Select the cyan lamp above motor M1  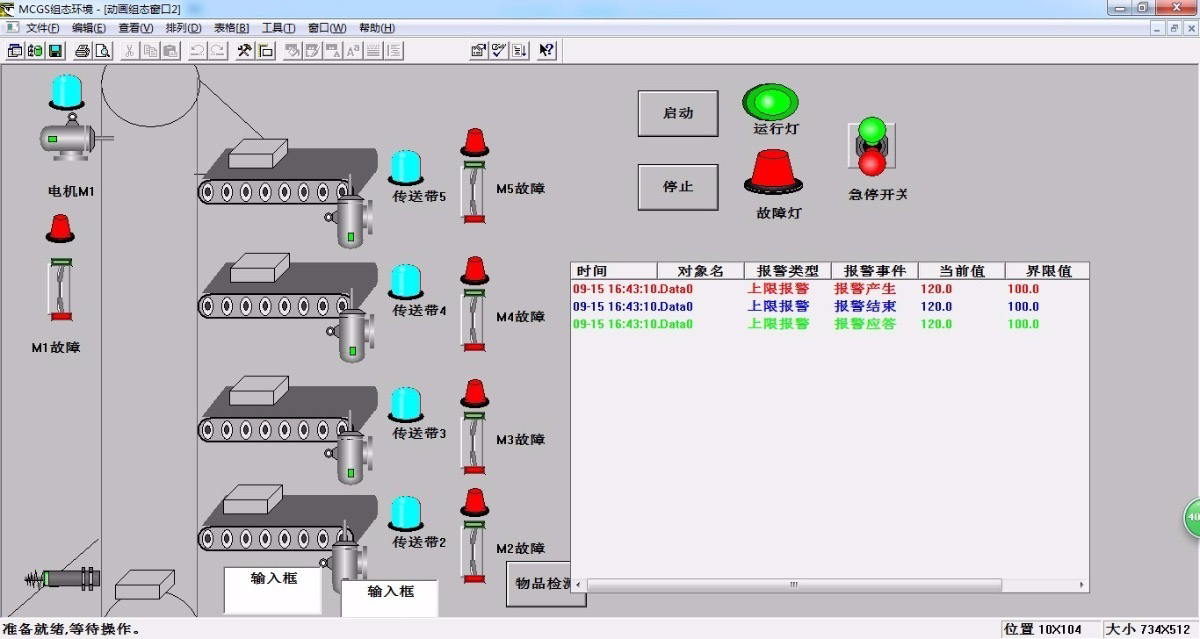pos(68,91)
